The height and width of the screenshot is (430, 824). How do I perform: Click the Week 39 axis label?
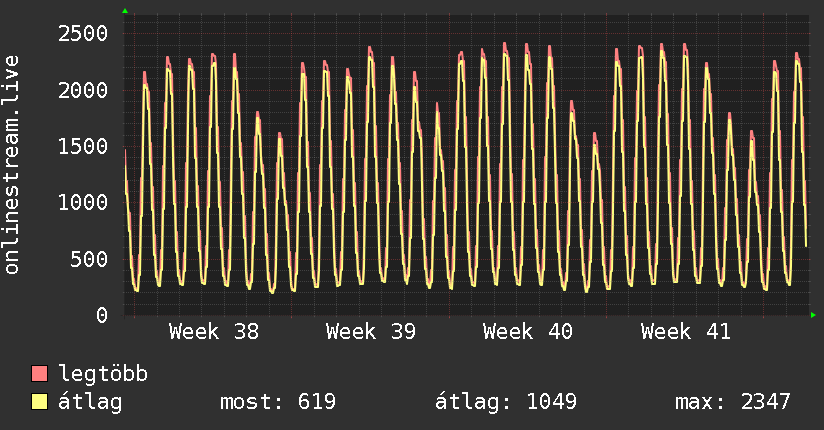pos(371,332)
